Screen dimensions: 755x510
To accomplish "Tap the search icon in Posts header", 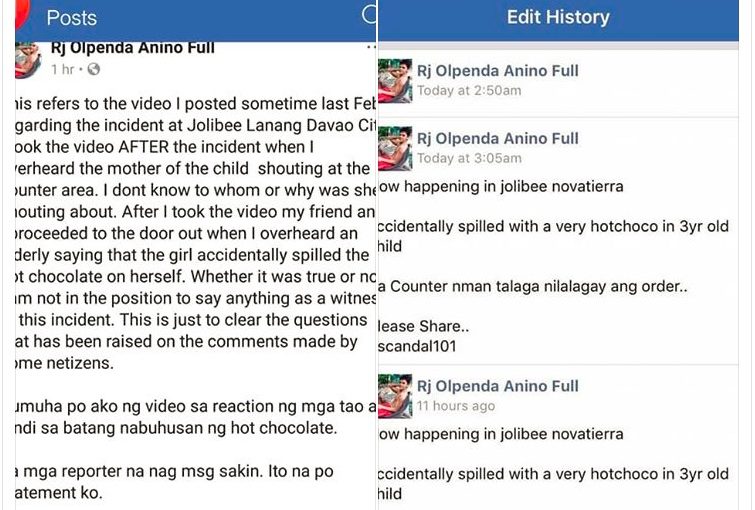I will click(x=369, y=15).
